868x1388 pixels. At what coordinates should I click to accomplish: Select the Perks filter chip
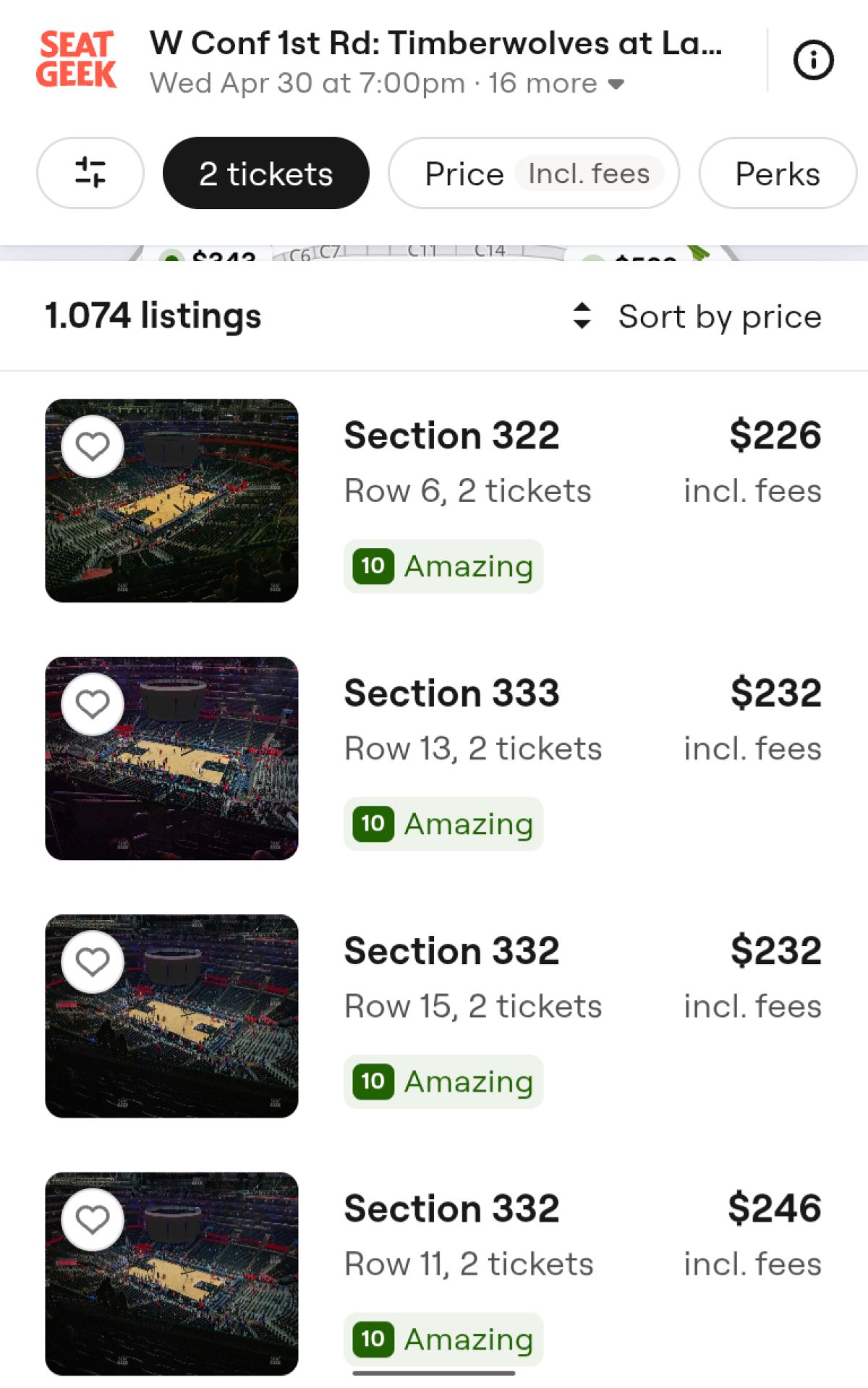coord(777,174)
